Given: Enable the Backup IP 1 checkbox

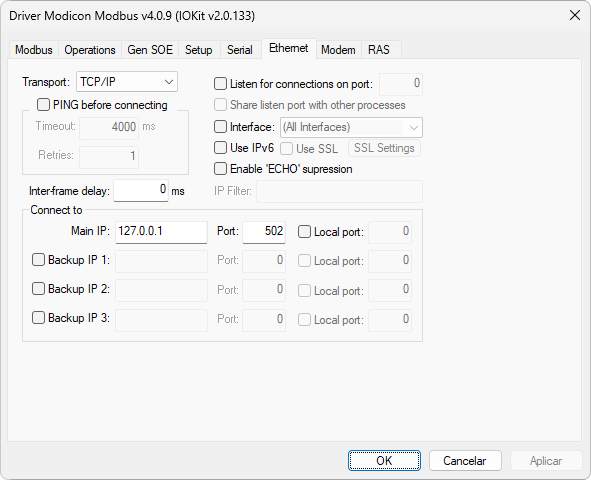Looking at the screenshot, I should coord(38,260).
